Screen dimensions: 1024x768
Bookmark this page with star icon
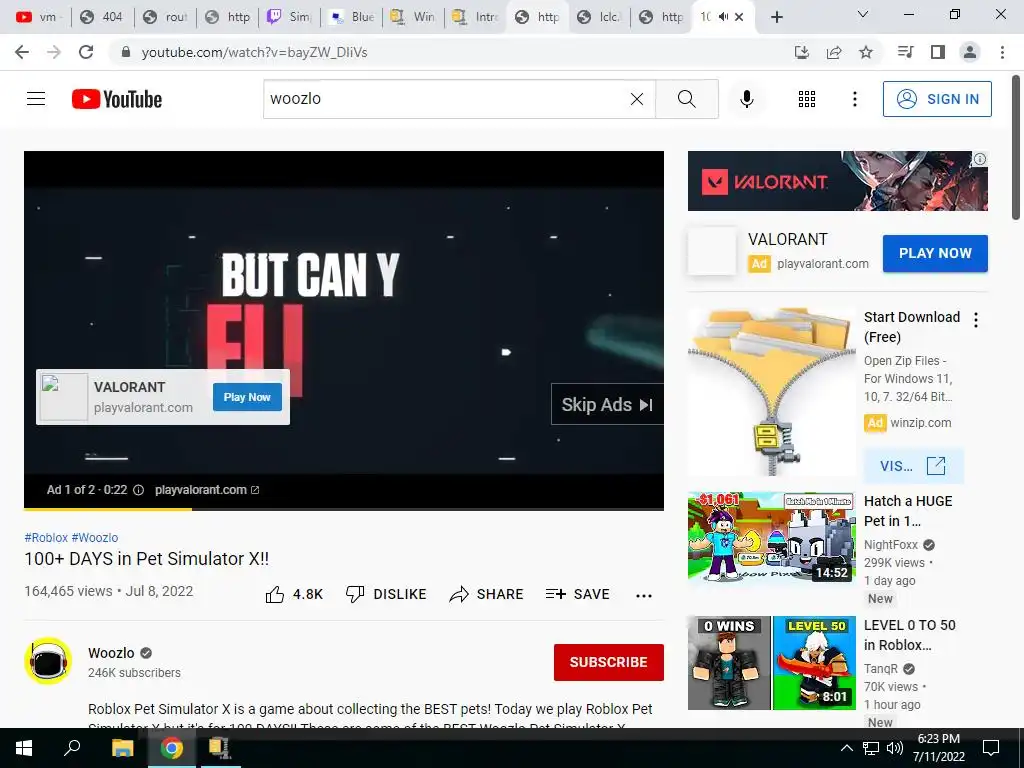(866, 52)
